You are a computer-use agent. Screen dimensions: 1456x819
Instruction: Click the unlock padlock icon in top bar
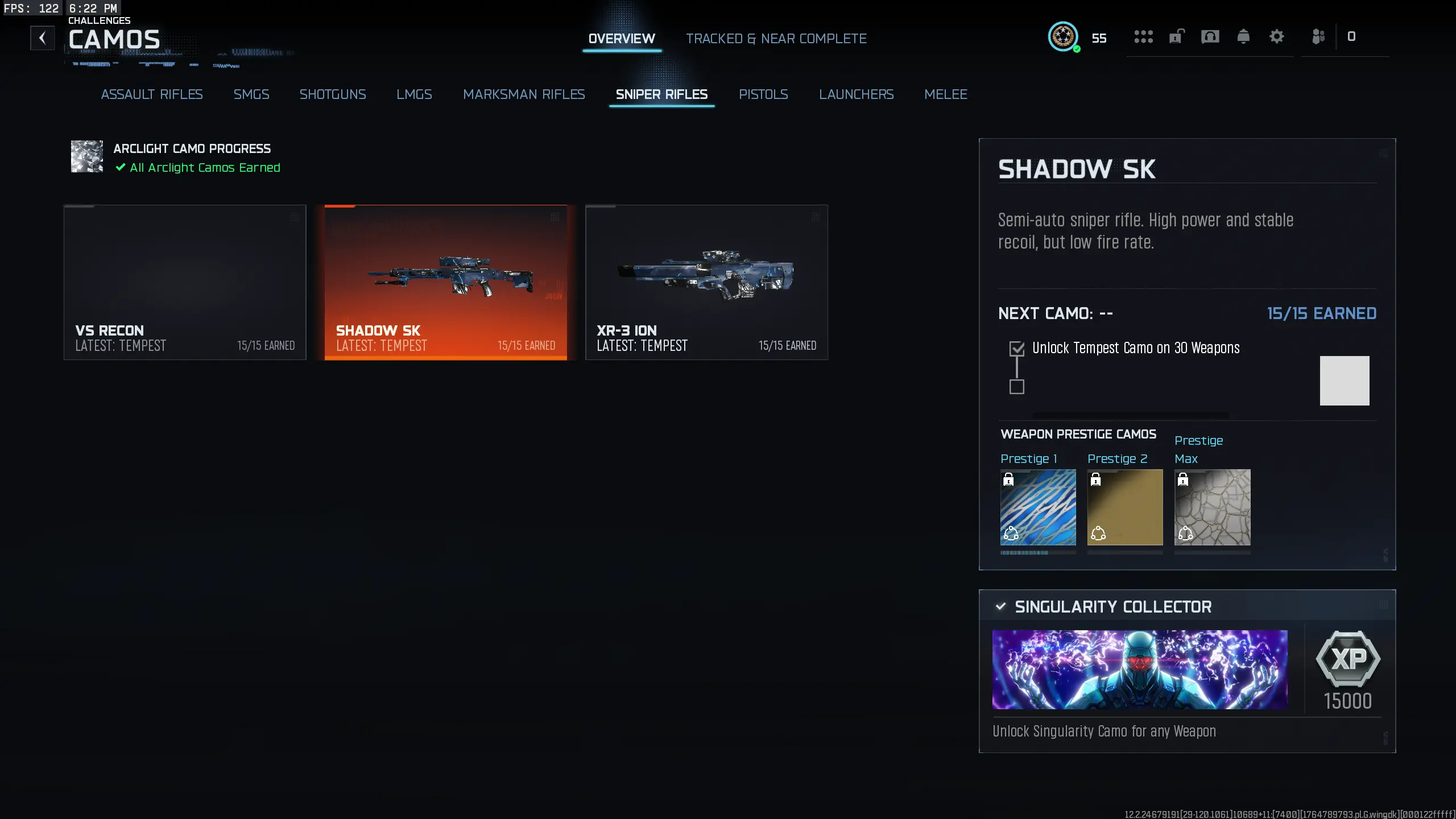click(1176, 37)
